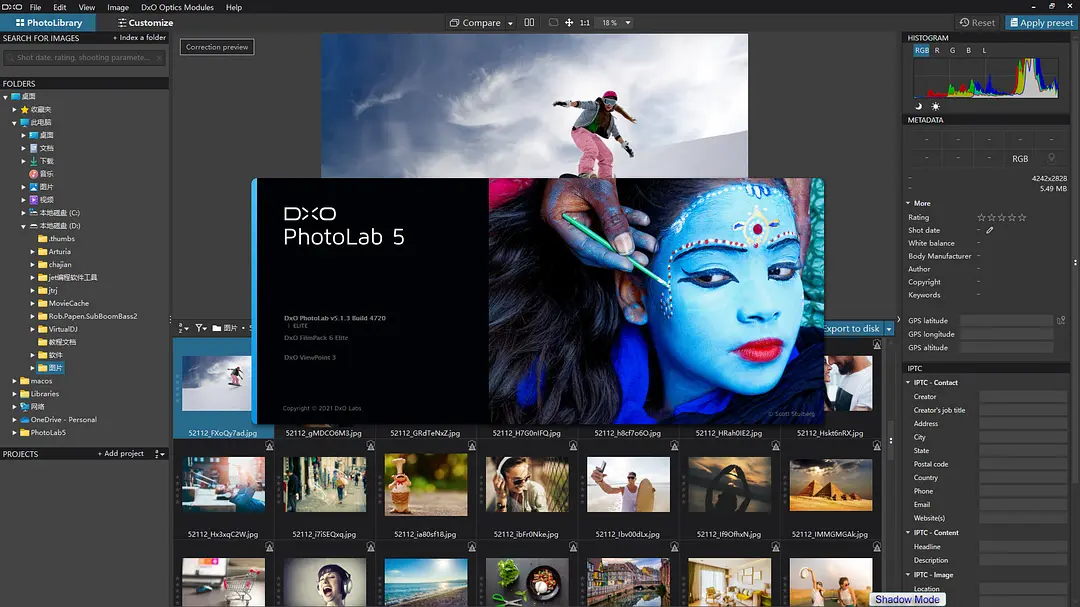1080x607 pixels.
Task: Open DxO Optics Modules menu
Action: (177, 7)
